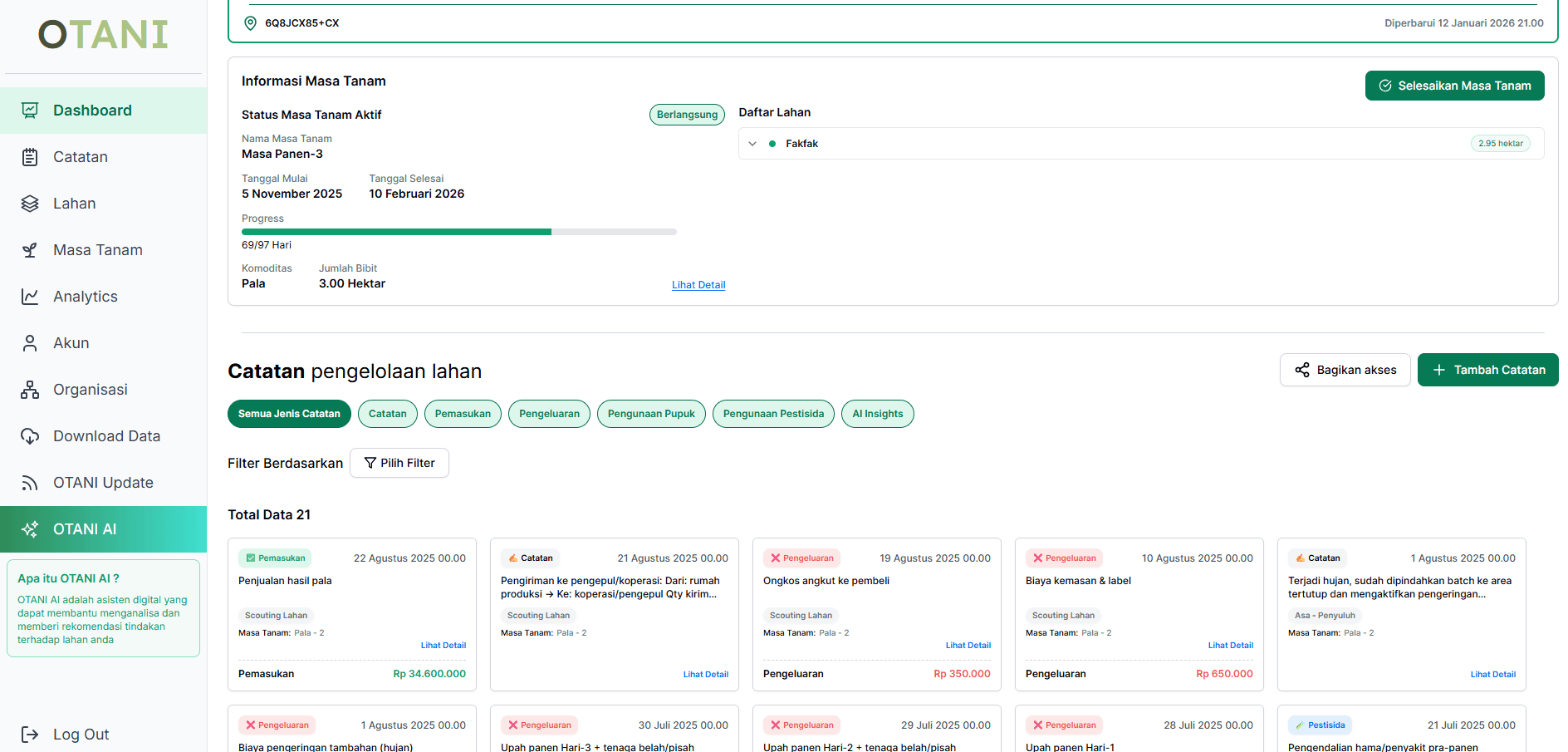Select the Catatan icon in sidebar
The height and width of the screenshot is (752, 1568).
(x=30, y=156)
